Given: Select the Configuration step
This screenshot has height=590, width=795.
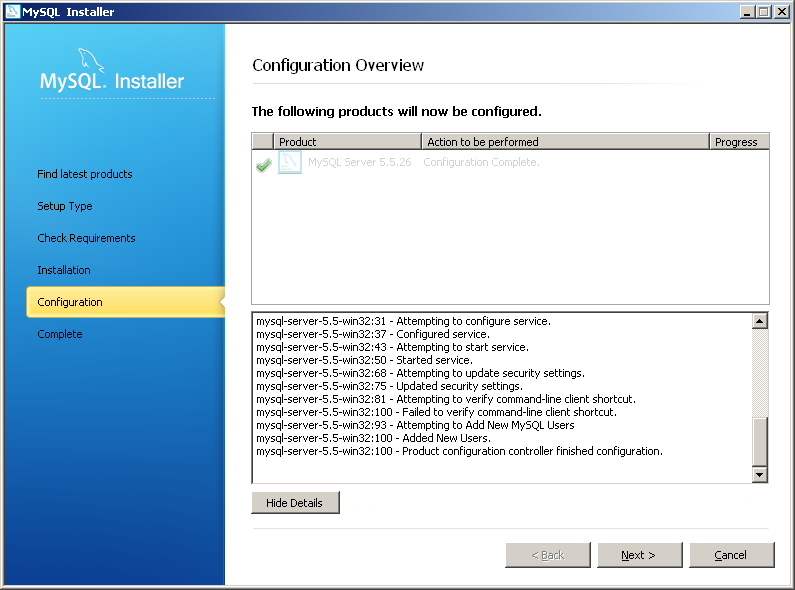Looking at the screenshot, I should 126,302.
